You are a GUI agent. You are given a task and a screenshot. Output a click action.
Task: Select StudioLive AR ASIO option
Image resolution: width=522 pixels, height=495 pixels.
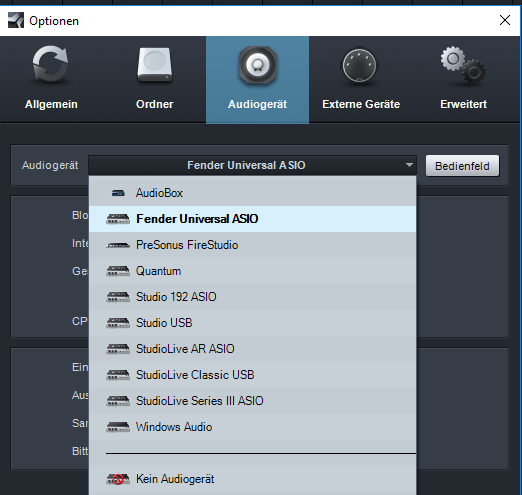pos(252,349)
